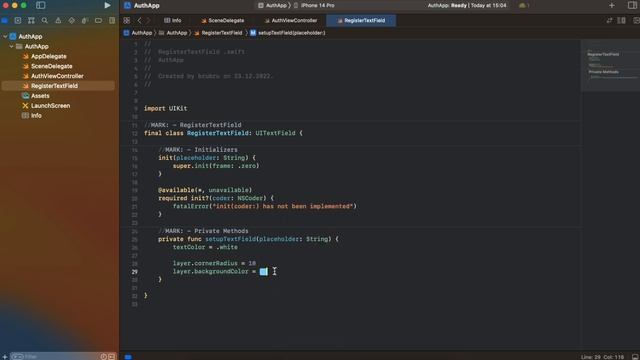Open the Source Control navigator

[18, 20]
